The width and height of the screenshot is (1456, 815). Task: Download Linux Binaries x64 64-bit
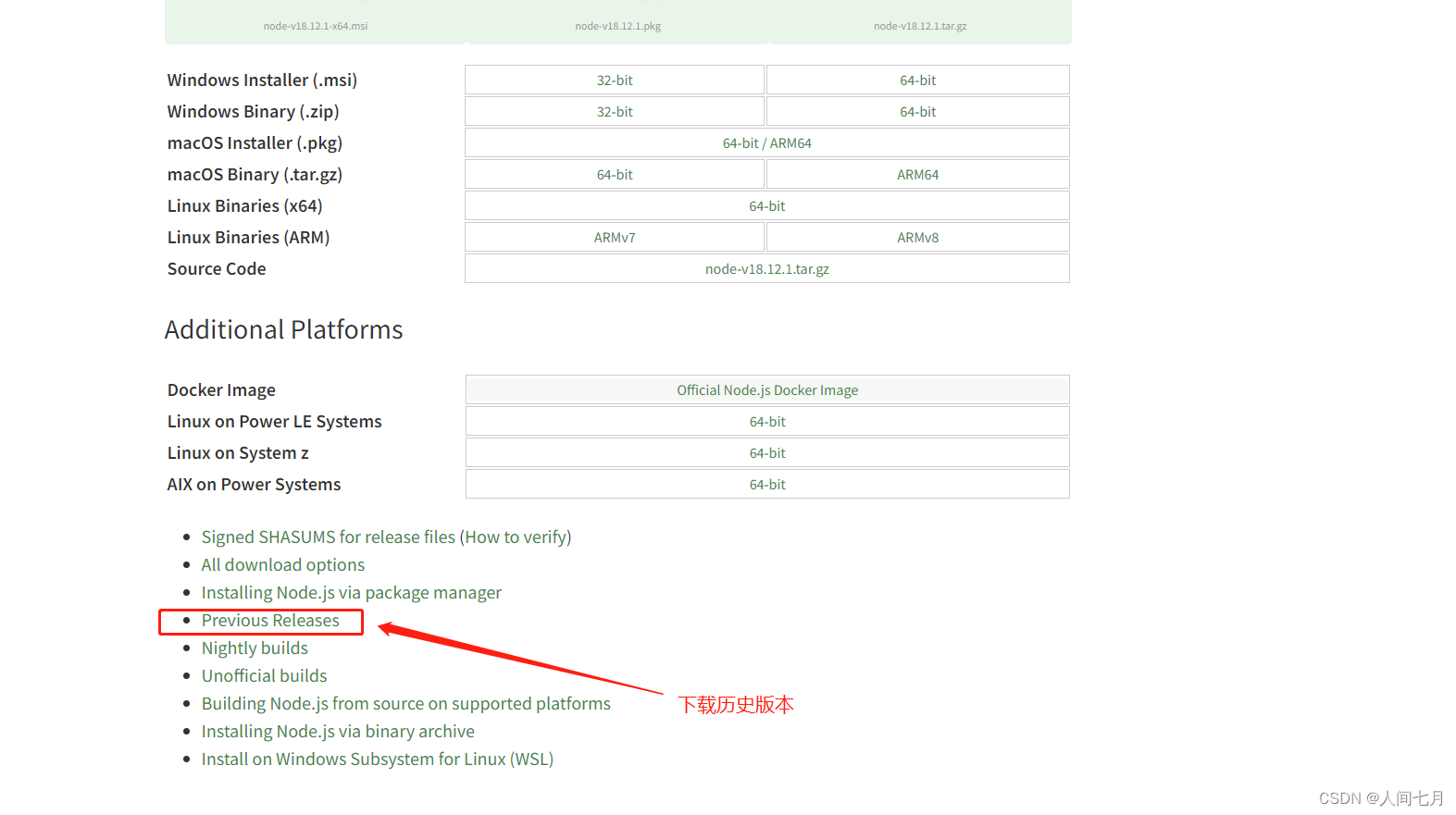[767, 206]
